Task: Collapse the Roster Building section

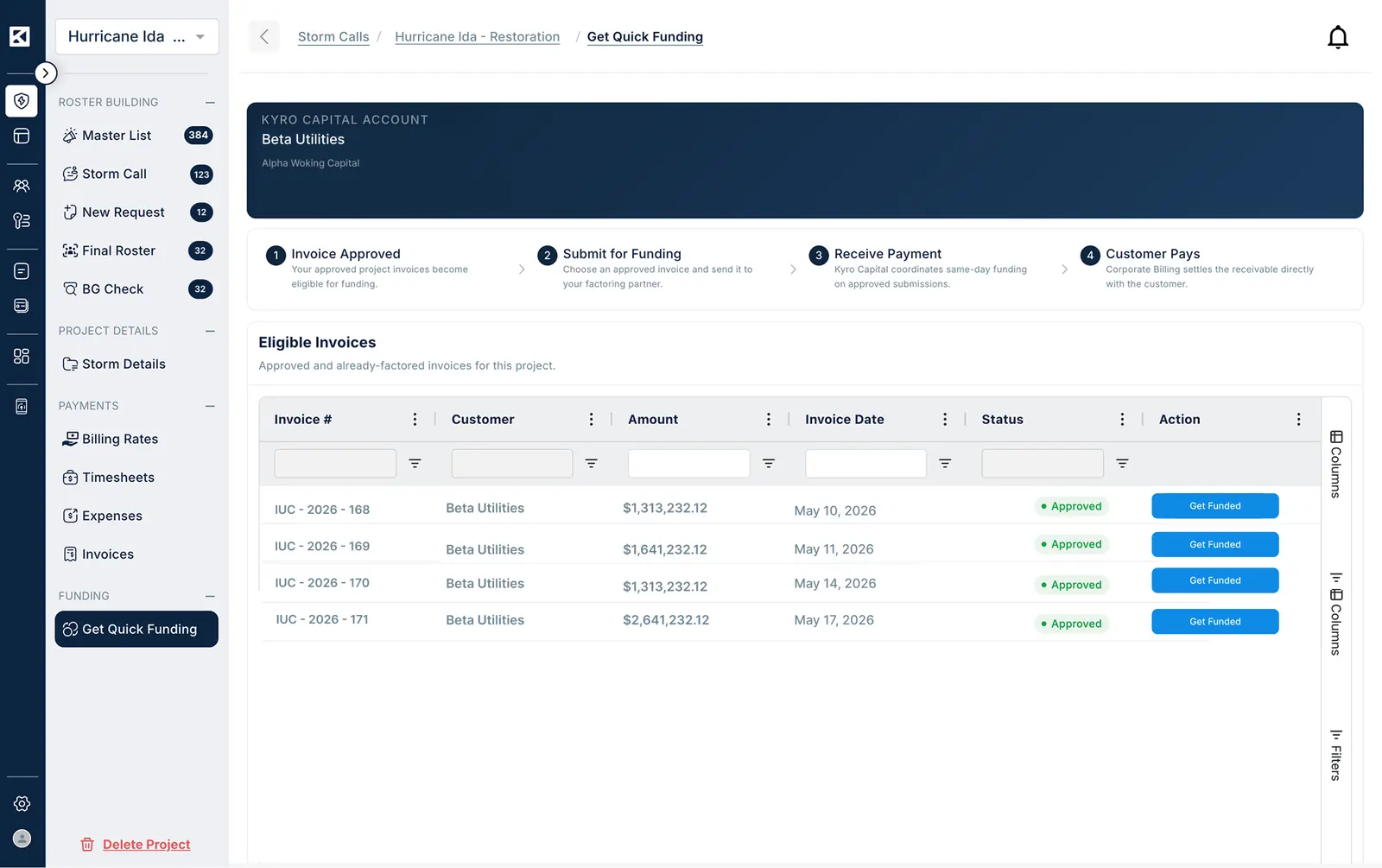Action: (210, 102)
